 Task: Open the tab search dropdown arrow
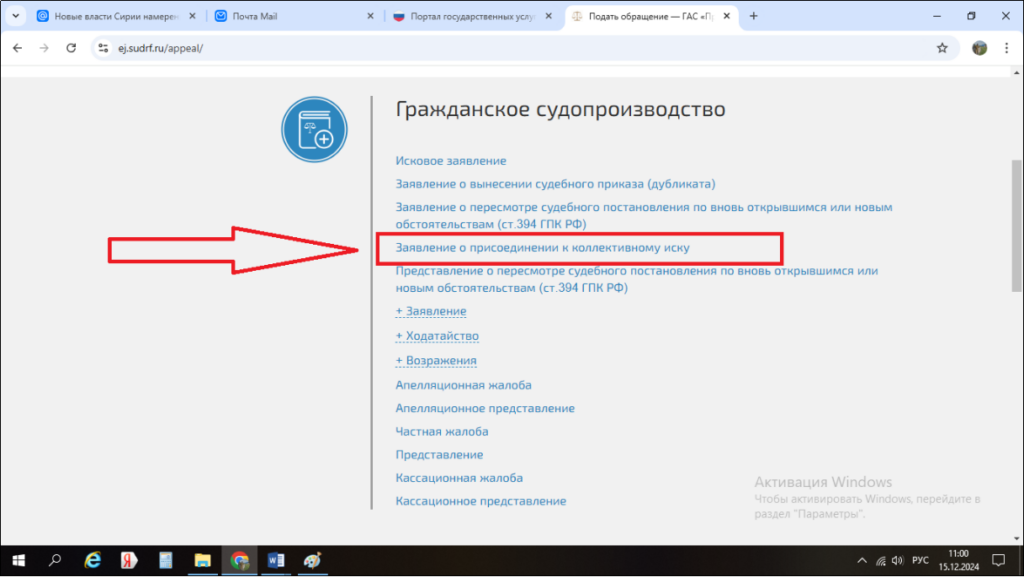coord(16,16)
